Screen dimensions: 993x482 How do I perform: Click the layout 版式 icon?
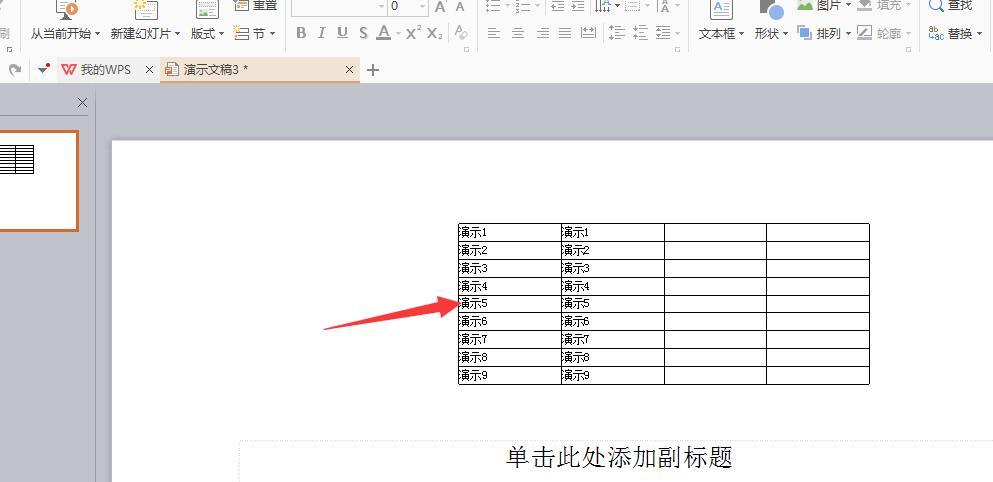[x=207, y=9]
